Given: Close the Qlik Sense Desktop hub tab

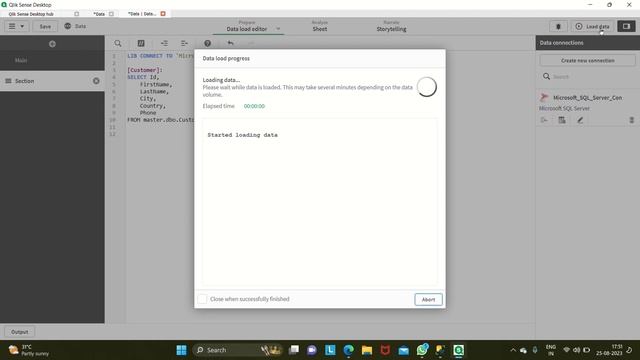Looking at the screenshot, I should point(76,14).
